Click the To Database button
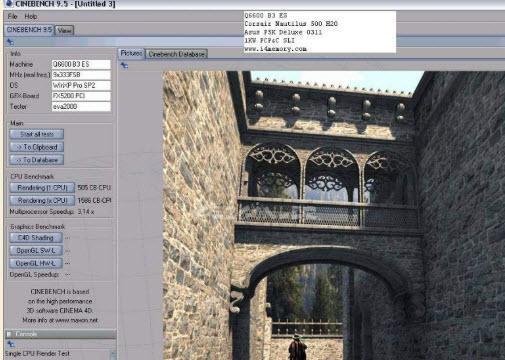 pos(37,160)
